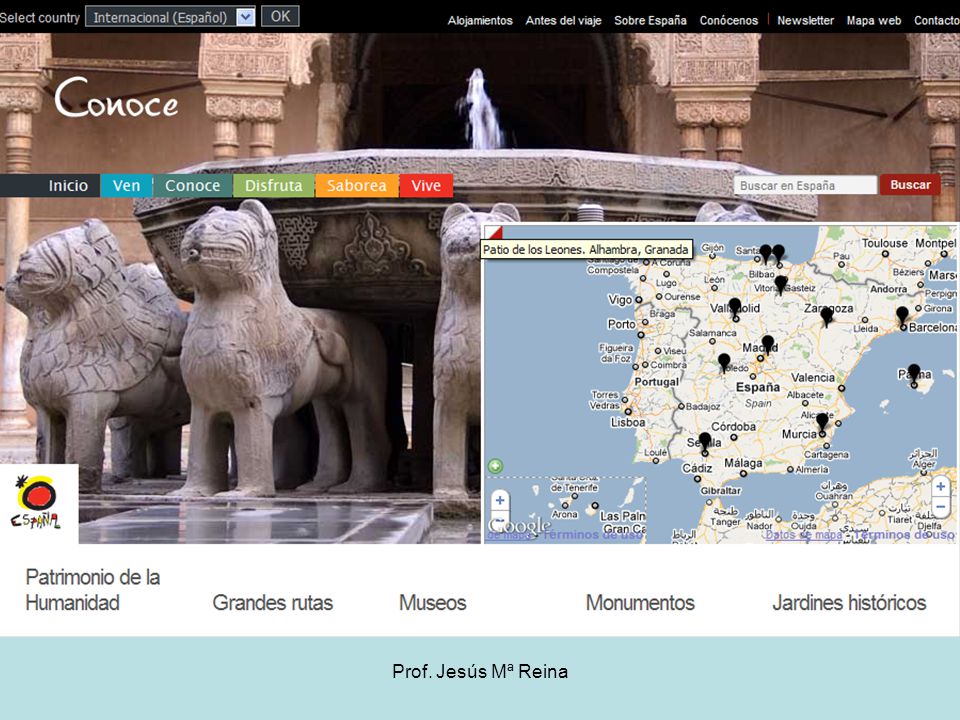The width and height of the screenshot is (960, 720).
Task: Open the Contacto link
Action: click(937, 20)
